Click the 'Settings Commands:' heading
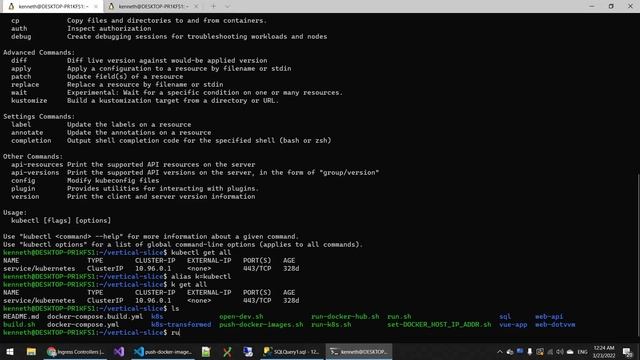 39,116
